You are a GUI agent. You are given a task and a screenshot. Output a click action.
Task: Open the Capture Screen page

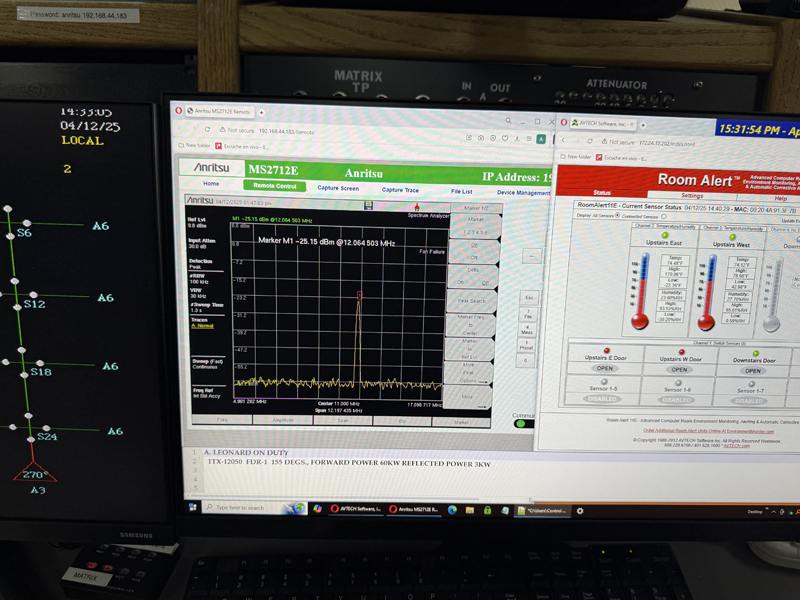[x=338, y=188]
